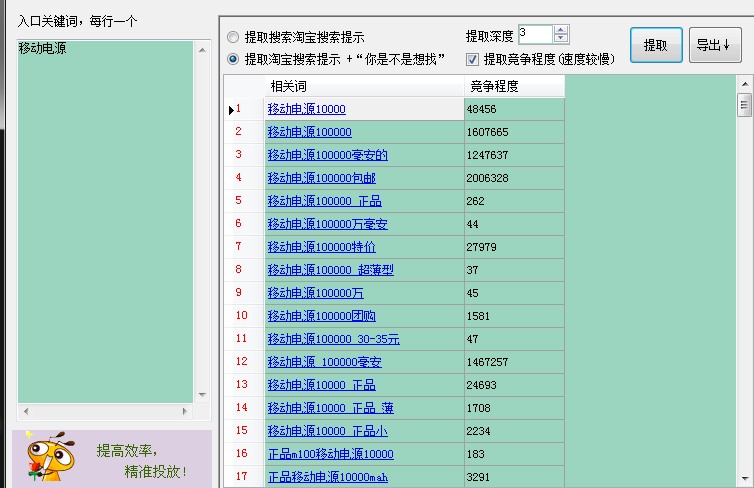Select competition value 1581
The height and width of the screenshot is (488, 754).
pyautogui.click(x=514, y=316)
